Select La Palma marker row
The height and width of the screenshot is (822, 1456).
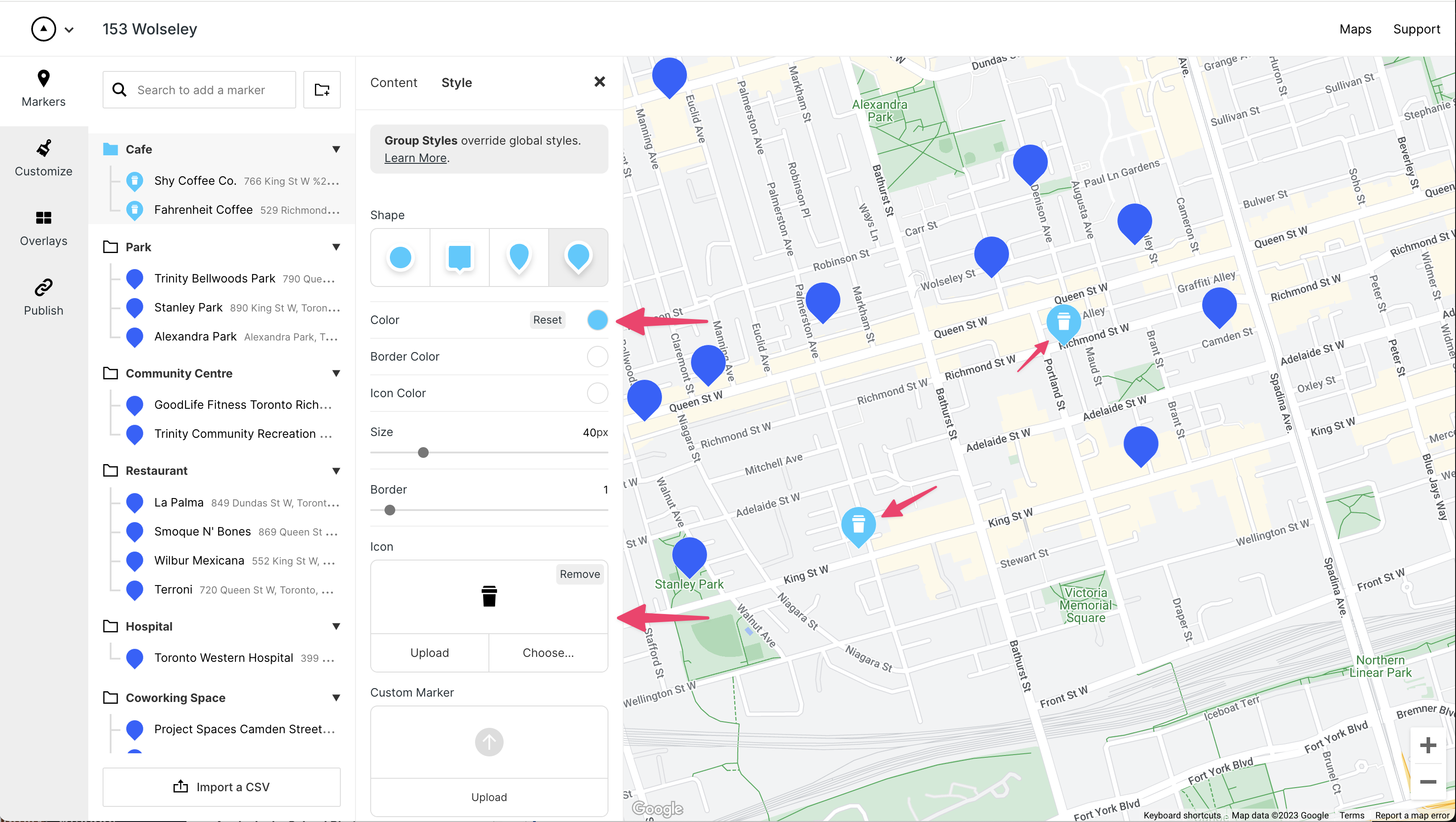[233, 502]
